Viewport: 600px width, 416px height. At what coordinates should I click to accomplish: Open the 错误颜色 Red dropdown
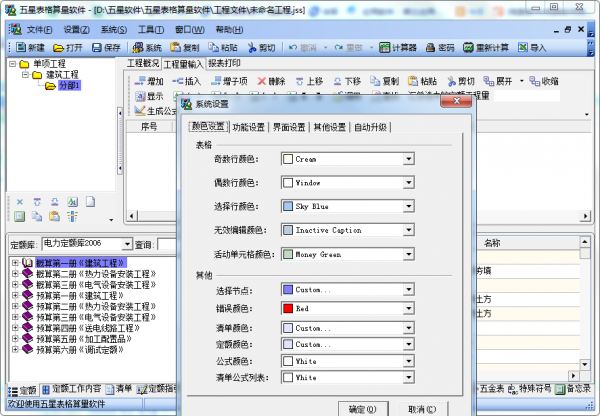tap(409, 308)
